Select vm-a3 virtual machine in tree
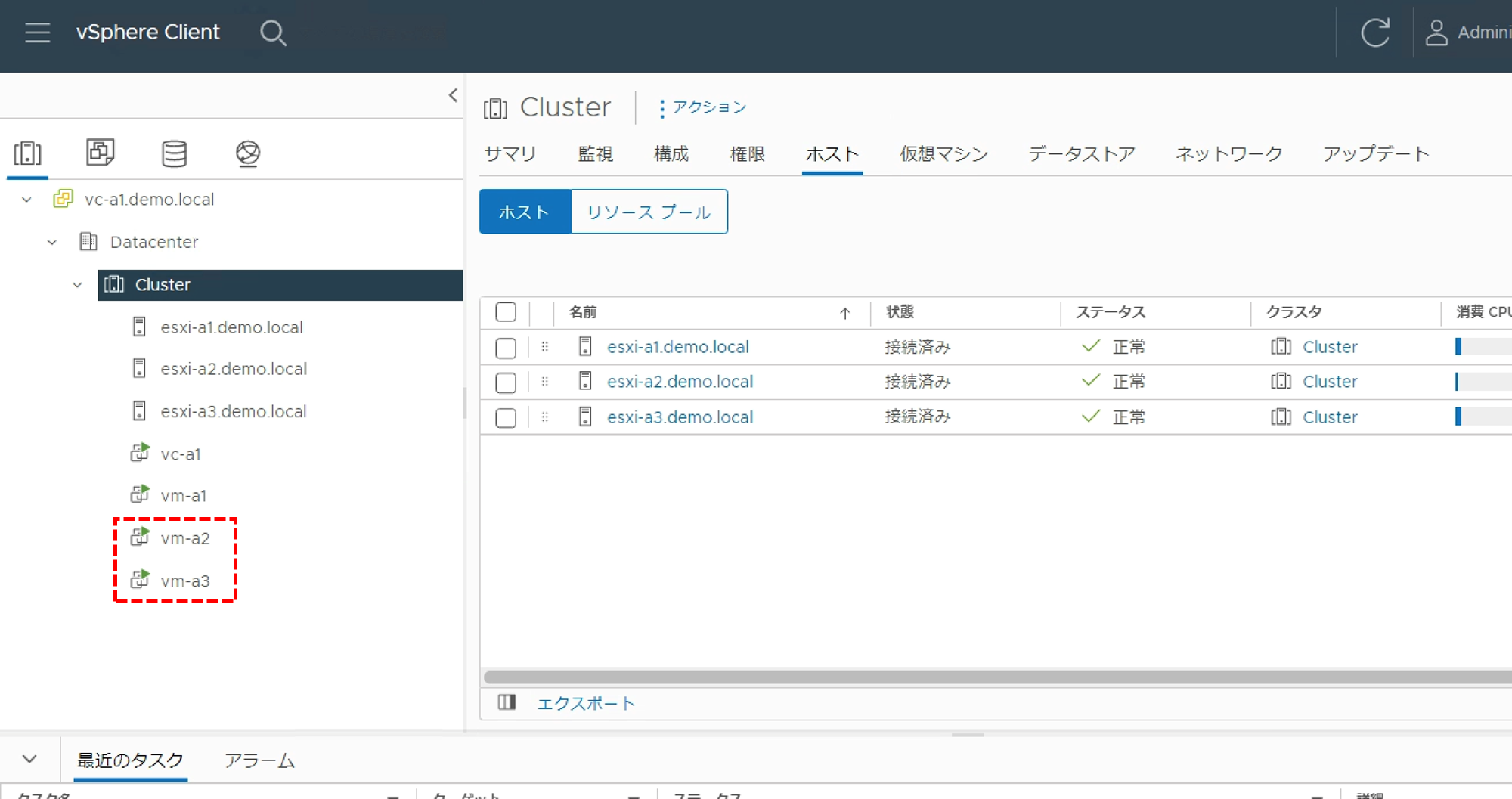The image size is (1512, 799). coord(185,581)
